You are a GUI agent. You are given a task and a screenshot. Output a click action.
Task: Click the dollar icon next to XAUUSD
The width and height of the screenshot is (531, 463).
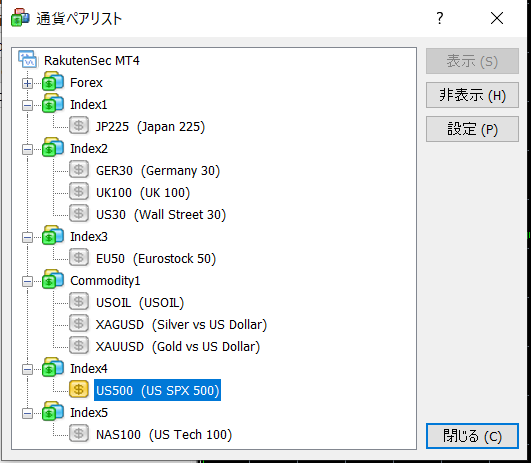79,346
